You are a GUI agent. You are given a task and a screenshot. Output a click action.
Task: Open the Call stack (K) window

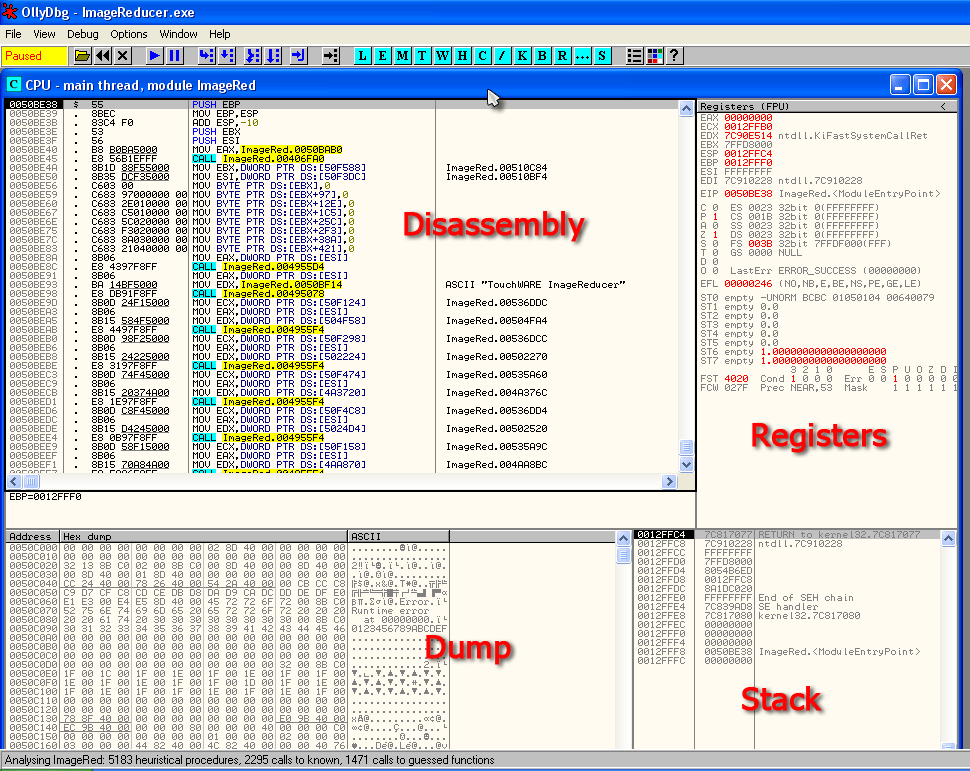pos(522,56)
